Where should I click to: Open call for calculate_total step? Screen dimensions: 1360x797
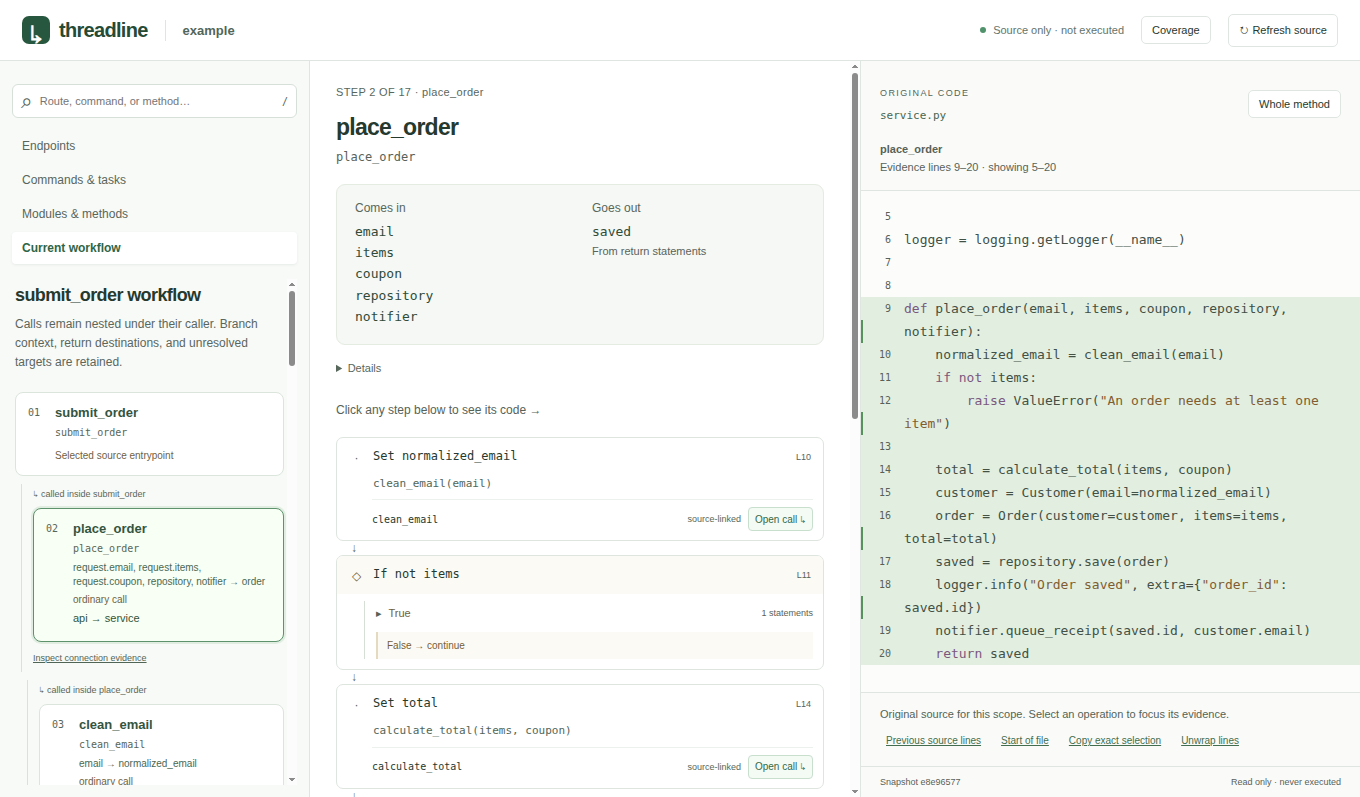tap(780, 766)
